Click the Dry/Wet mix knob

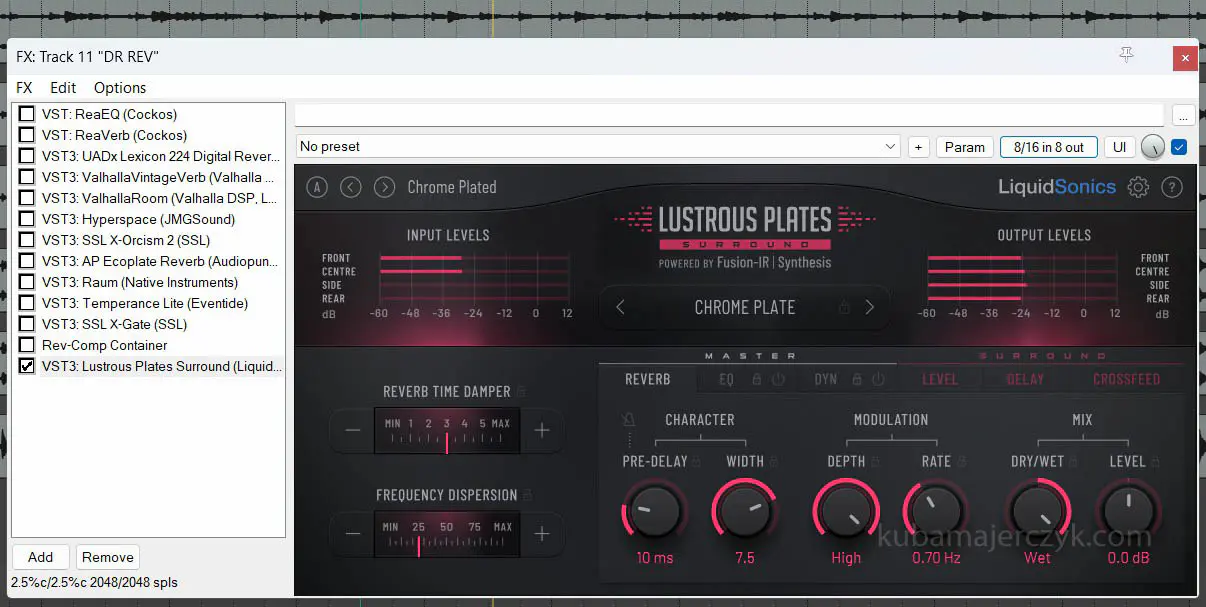pos(1037,510)
